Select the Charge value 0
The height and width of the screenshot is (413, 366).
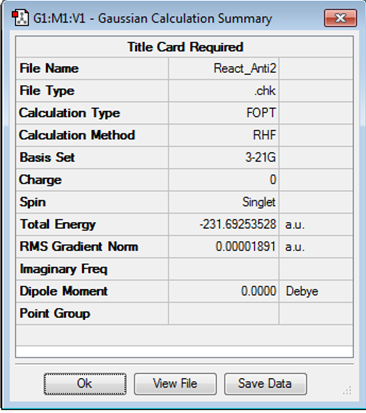click(x=273, y=180)
